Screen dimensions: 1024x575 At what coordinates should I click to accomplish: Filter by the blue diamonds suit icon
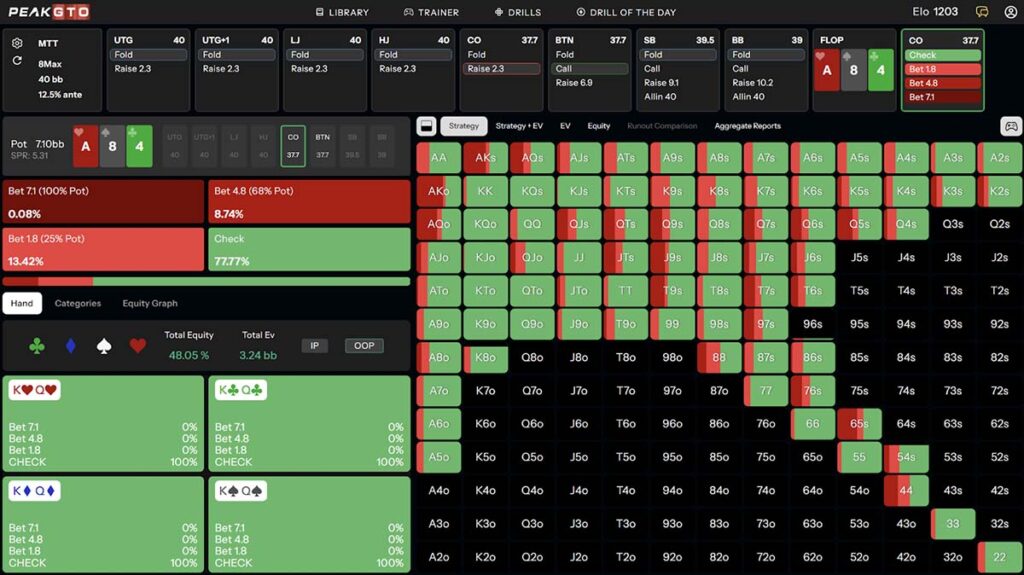70,346
